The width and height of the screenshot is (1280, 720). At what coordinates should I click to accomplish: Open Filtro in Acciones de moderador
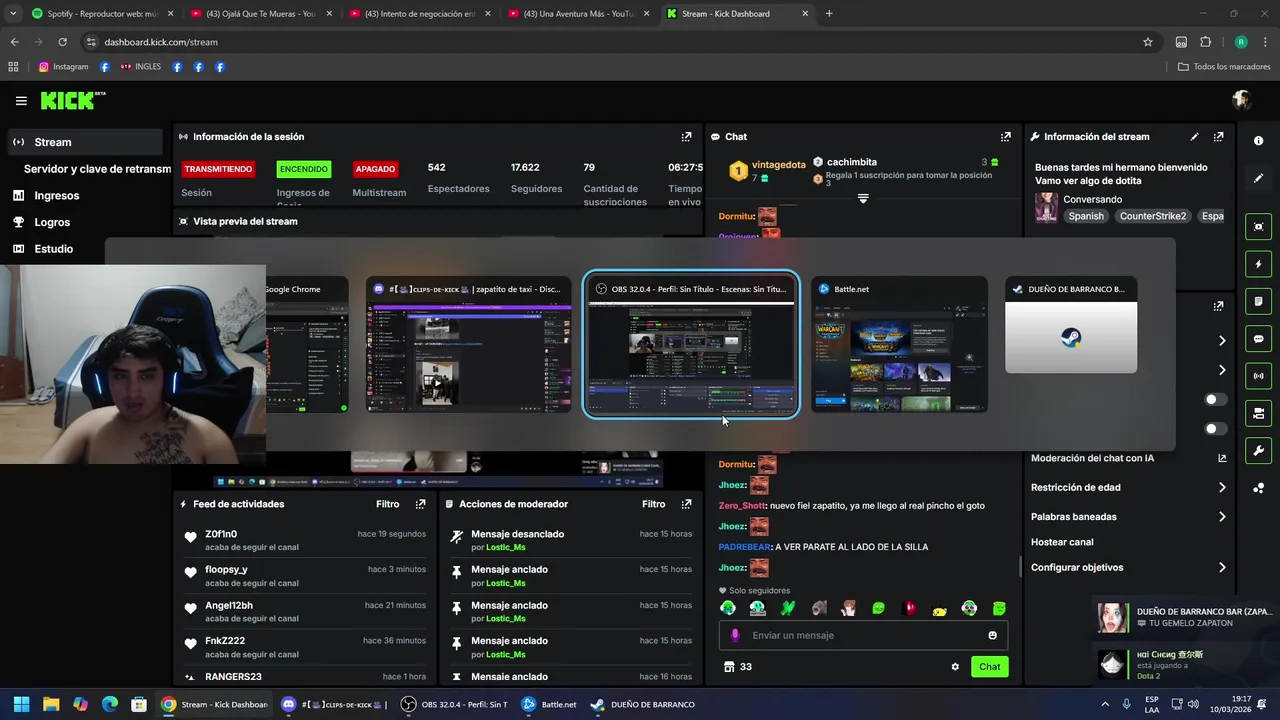click(x=654, y=504)
